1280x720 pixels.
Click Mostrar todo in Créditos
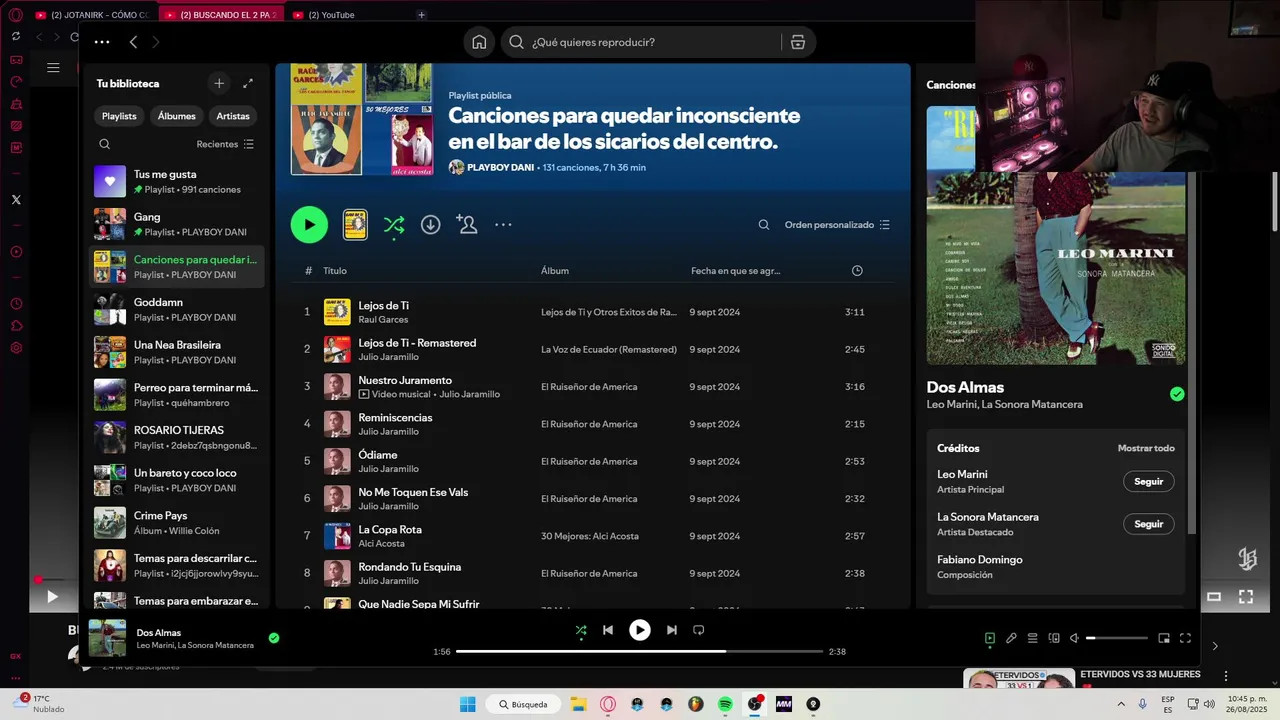click(x=1146, y=448)
